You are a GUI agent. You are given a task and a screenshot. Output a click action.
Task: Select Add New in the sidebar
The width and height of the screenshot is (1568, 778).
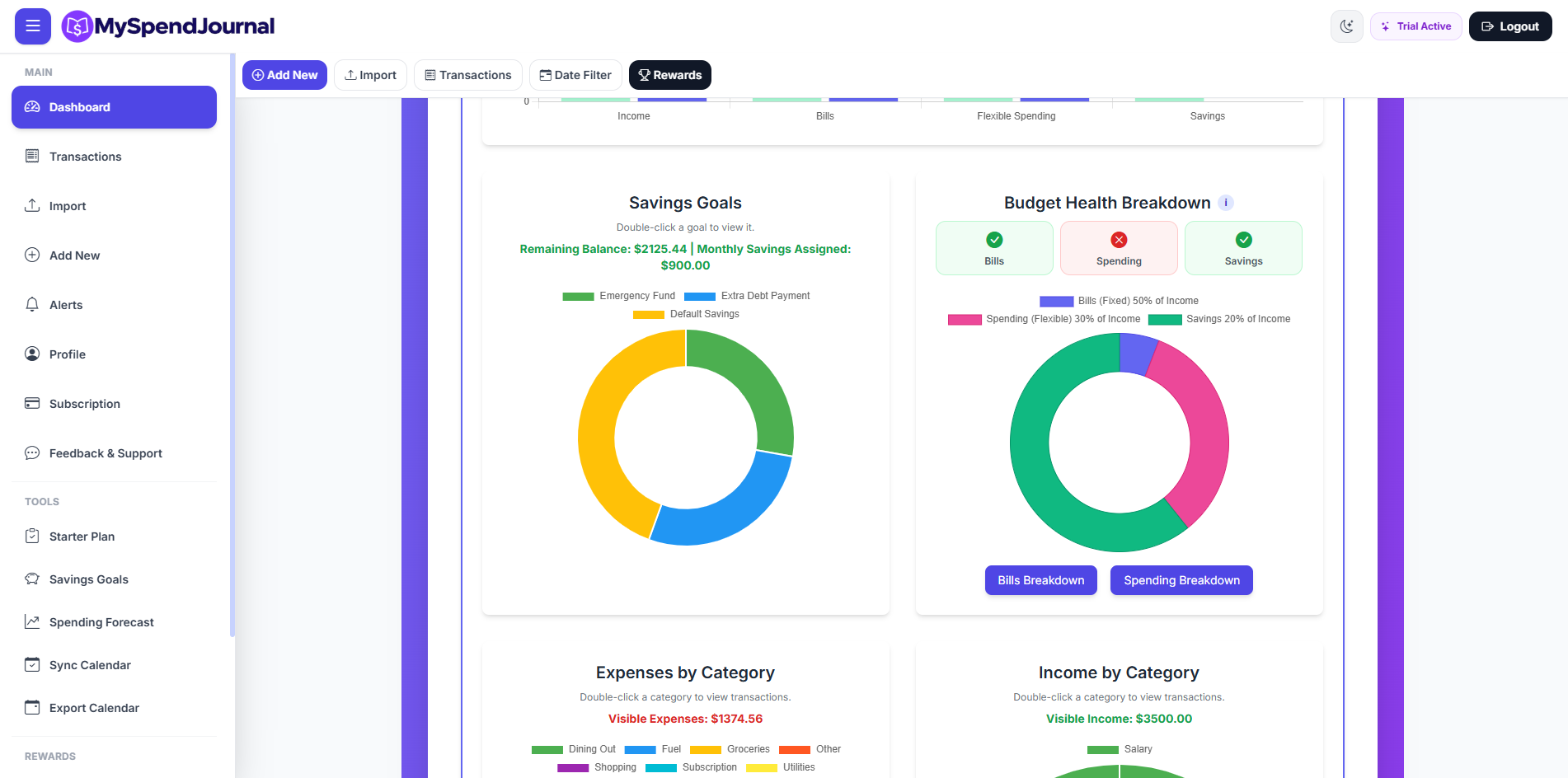tap(114, 255)
